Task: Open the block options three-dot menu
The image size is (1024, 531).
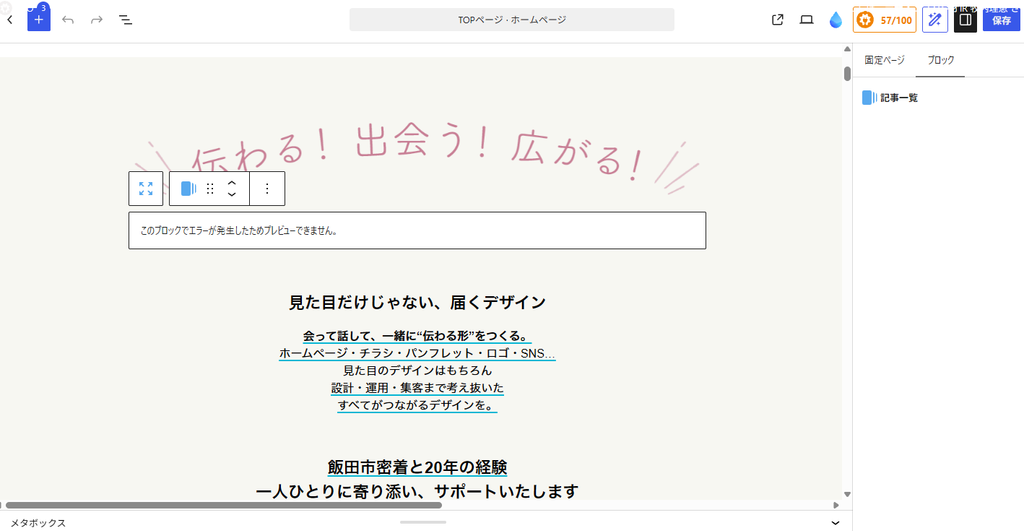Action: 267,188
